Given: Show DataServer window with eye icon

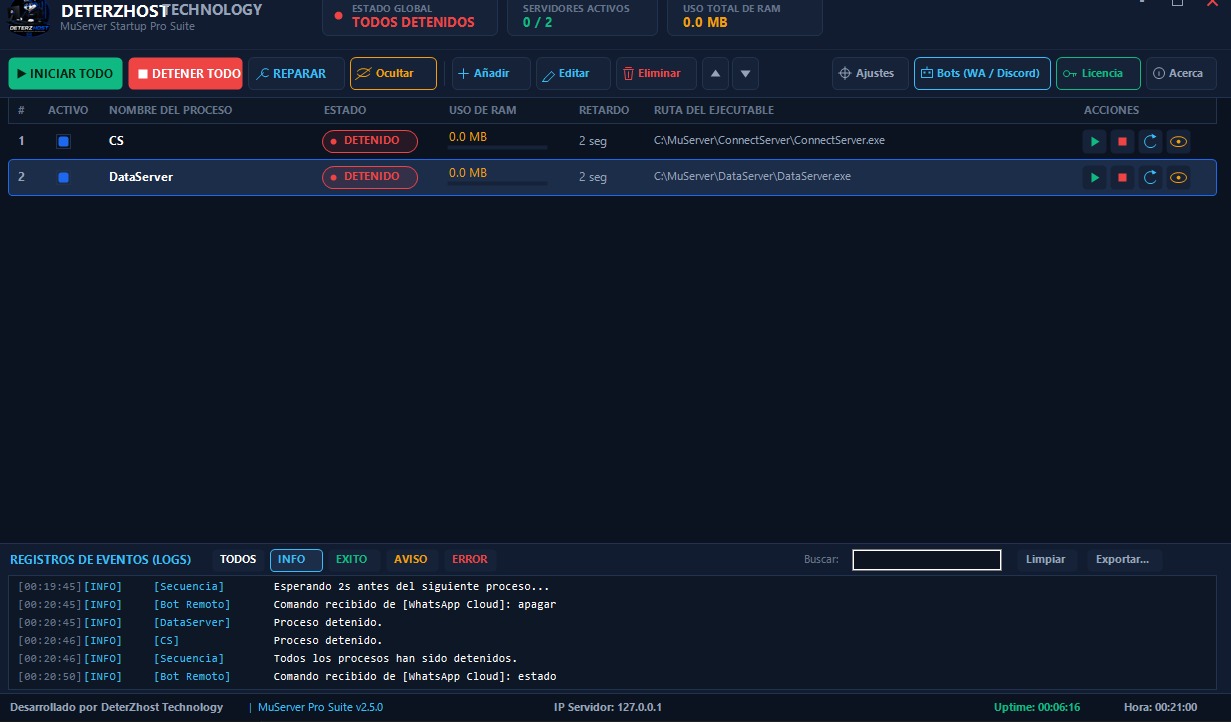Looking at the screenshot, I should pyautogui.click(x=1179, y=177).
